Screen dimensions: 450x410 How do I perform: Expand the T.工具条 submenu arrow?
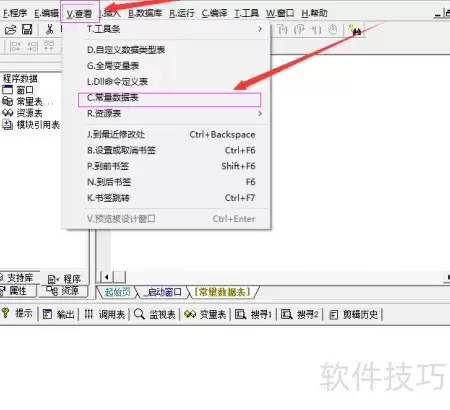tap(260, 29)
